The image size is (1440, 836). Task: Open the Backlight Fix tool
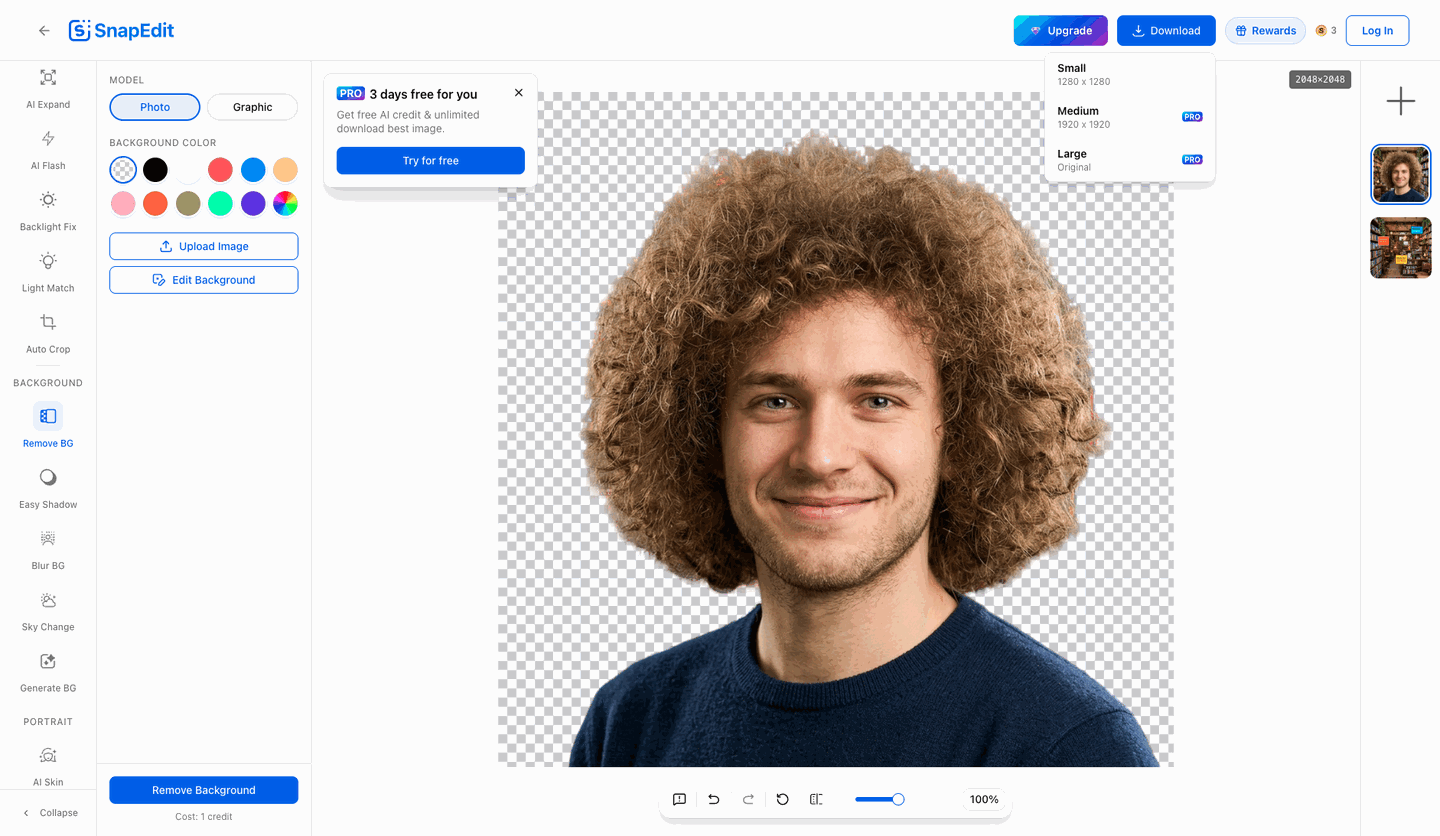tap(48, 211)
